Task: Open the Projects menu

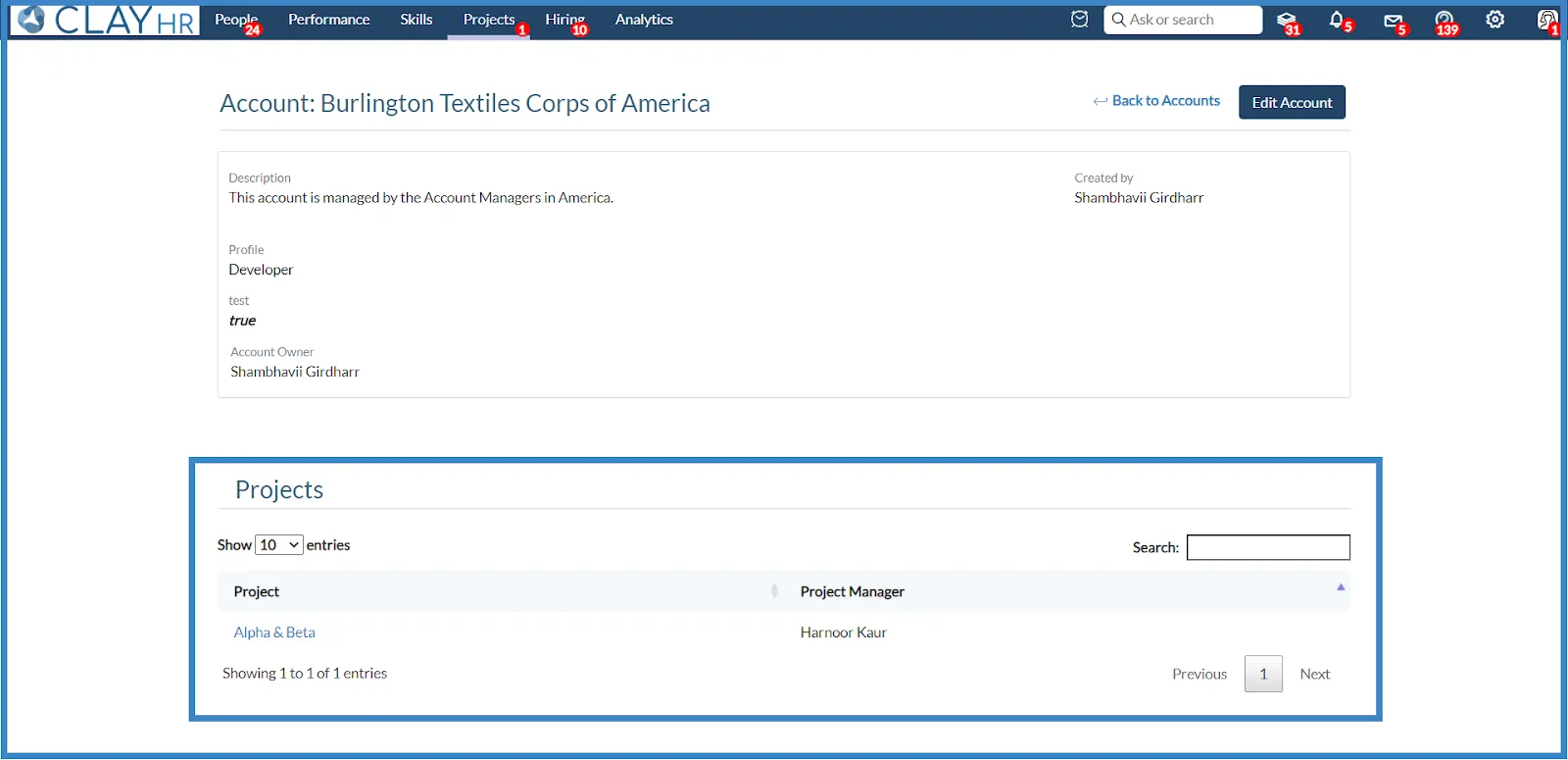Action: (x=489, y=20)
